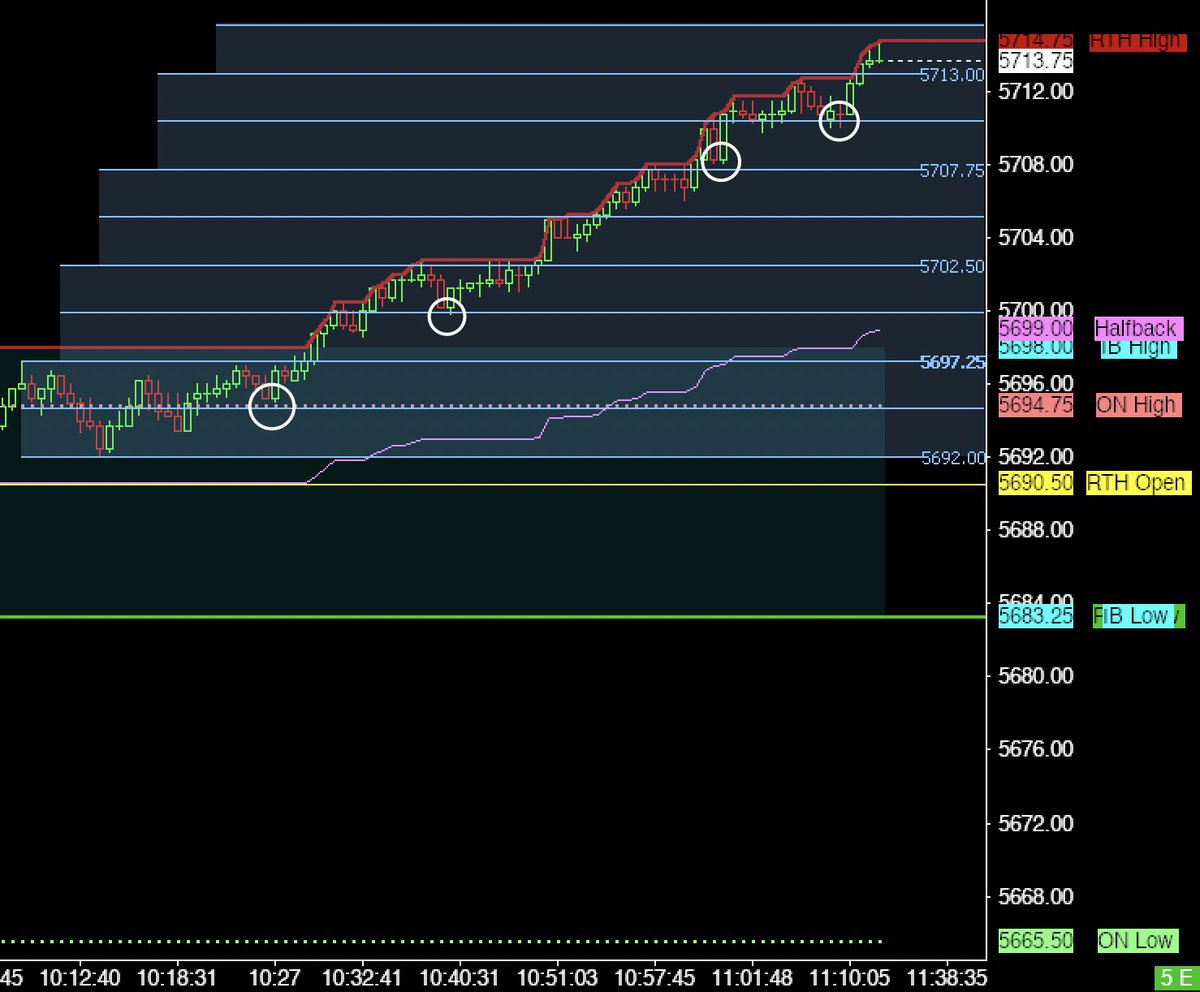Click the 5690.50 RTH Open price value
Image resolution: width=1200 pixels, height=992 pixels.
pyautogui.click(x=1036, y=483)
